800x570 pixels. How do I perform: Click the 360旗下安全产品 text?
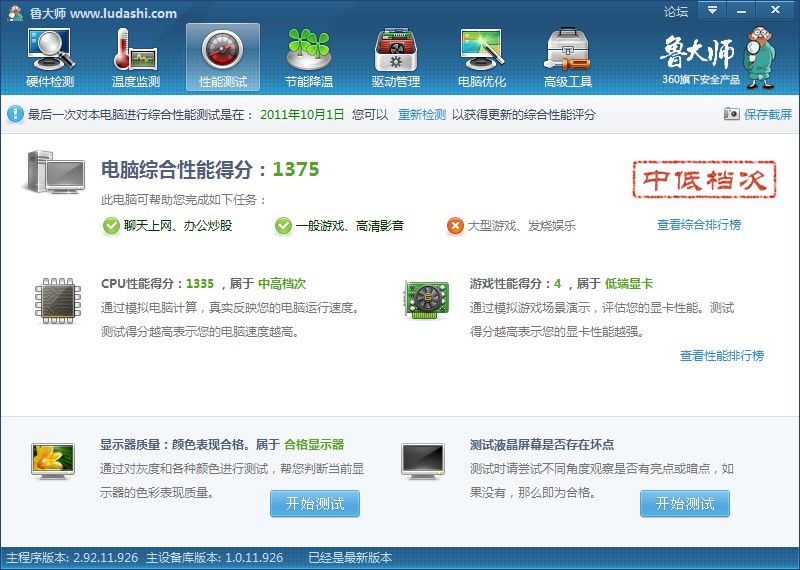pos(701,80)
